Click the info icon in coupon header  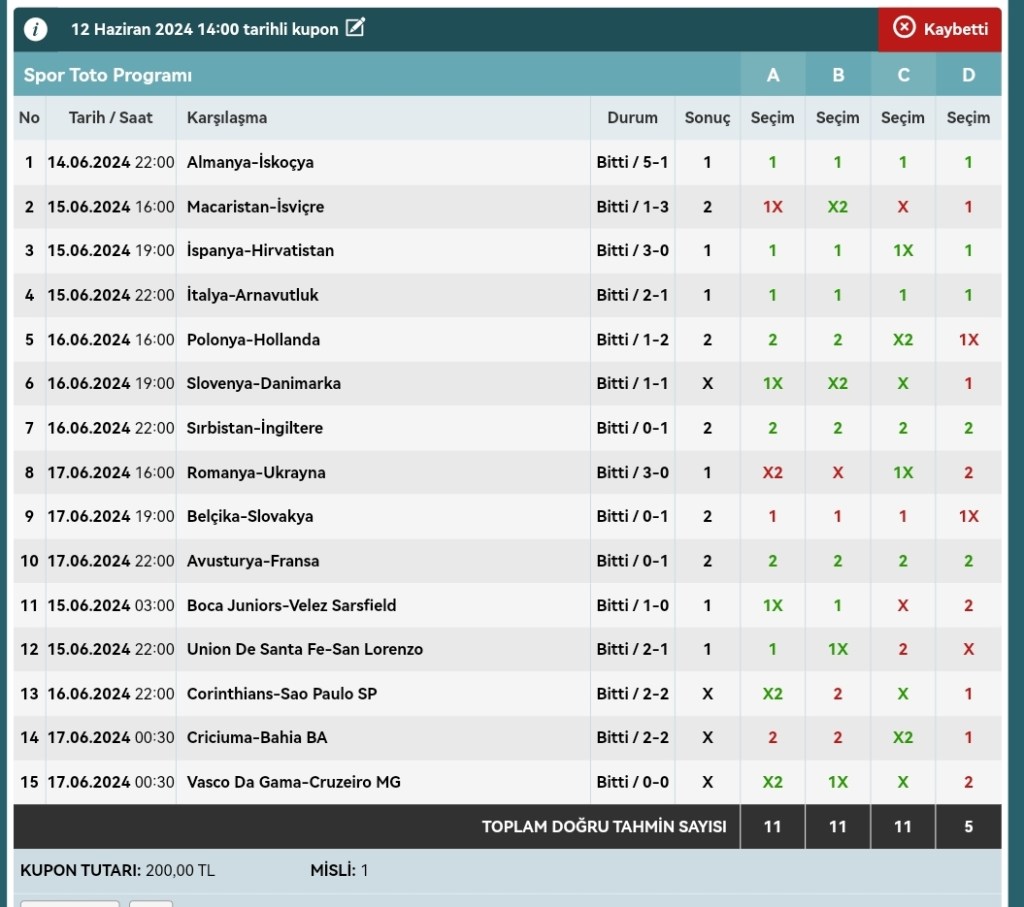click(35, 29)
